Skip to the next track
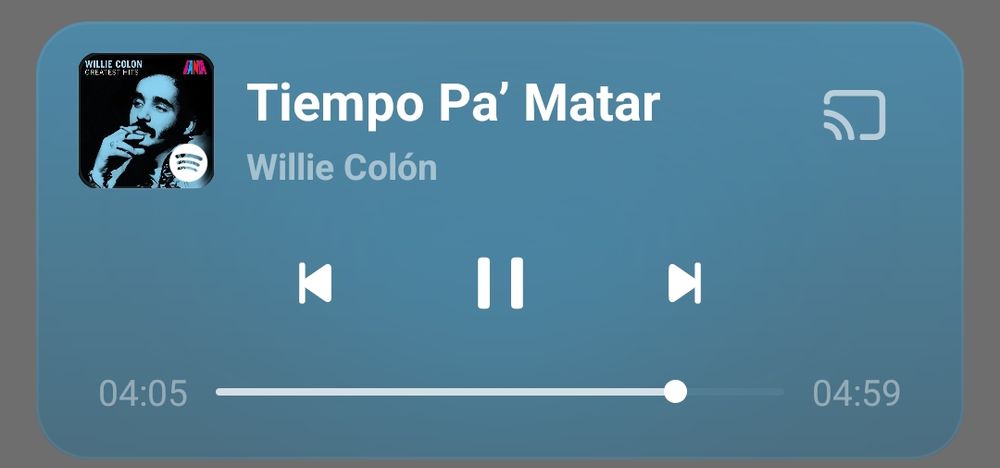Image resolution: width=1000 pixels, height=468 pixels. pyautogui.click(x=684, y=283)
